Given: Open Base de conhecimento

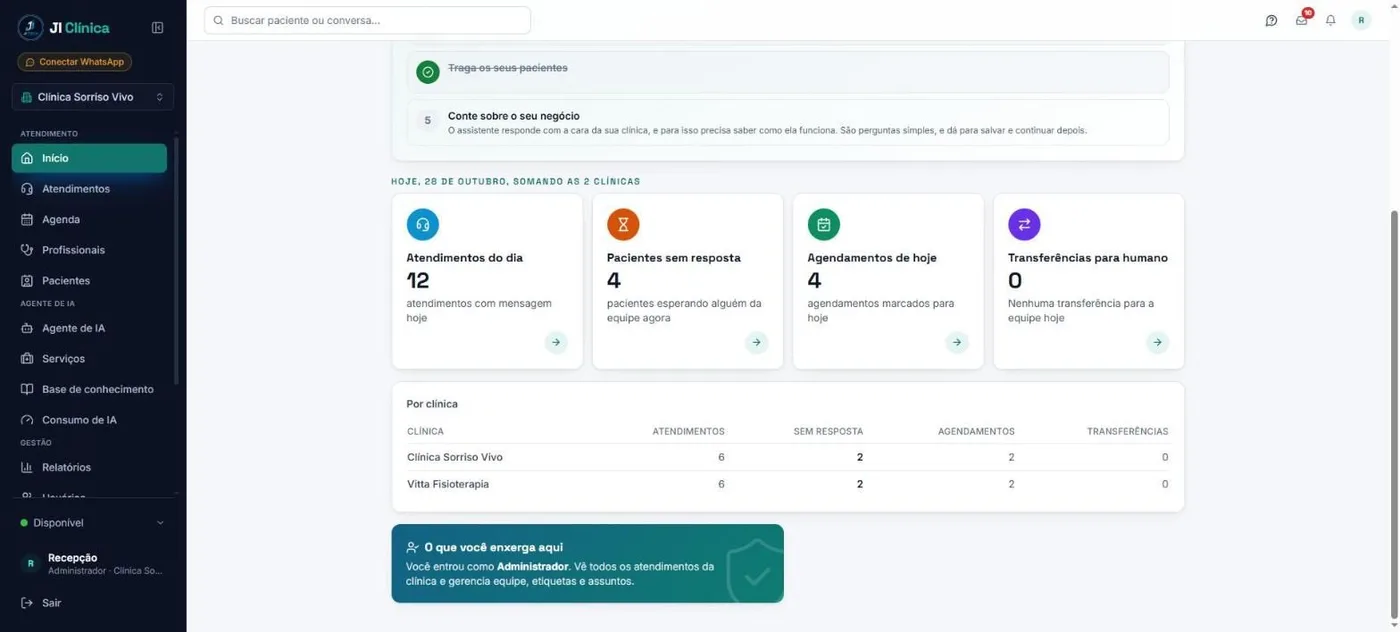Looking at the screenshot, I should (89, 389).
